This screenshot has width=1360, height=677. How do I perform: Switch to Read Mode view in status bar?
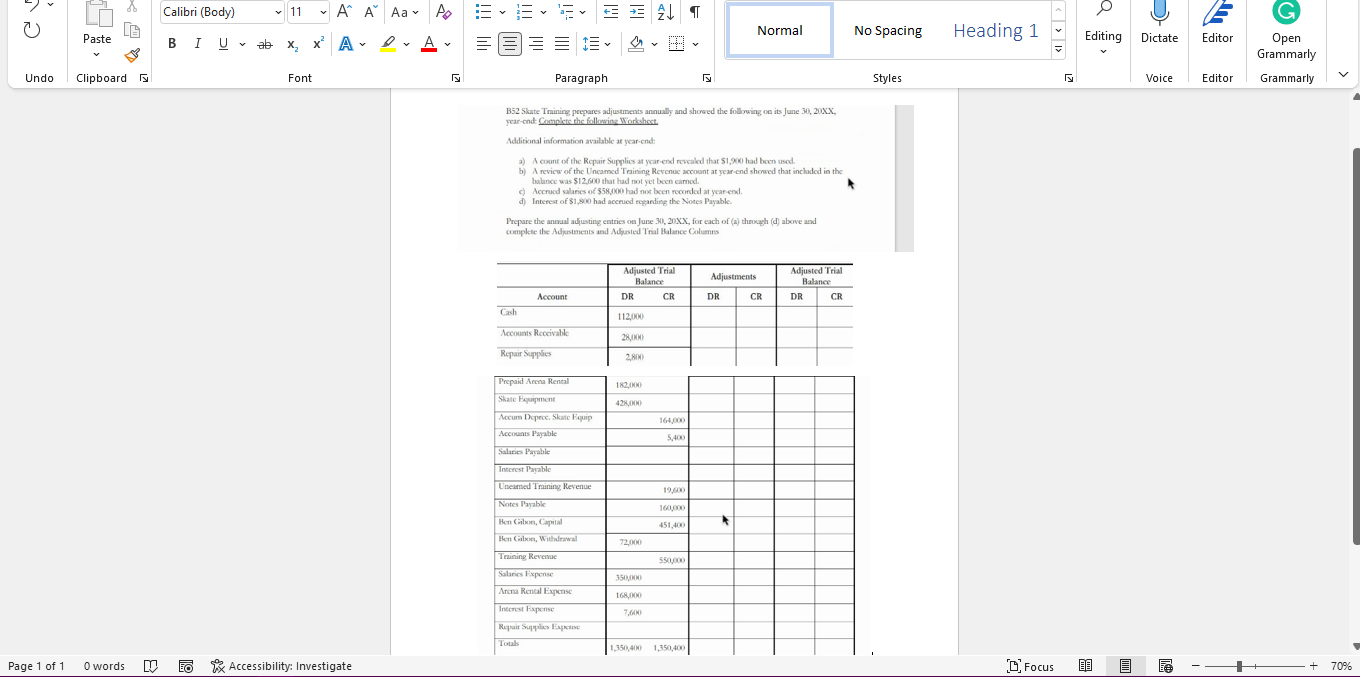[x=1085, y=666]
